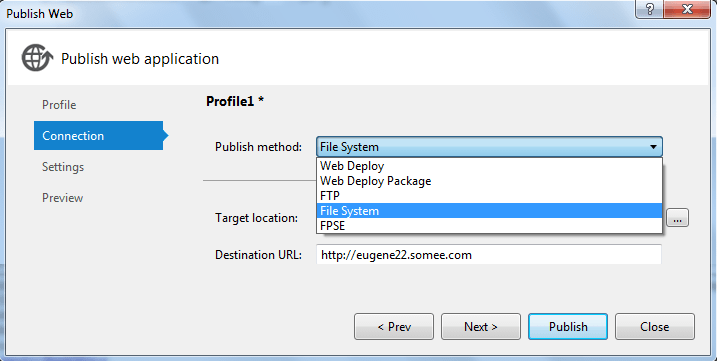The image size is (717, 361).
Task: Select highlighted File System list option
Action: click(489, 210)
